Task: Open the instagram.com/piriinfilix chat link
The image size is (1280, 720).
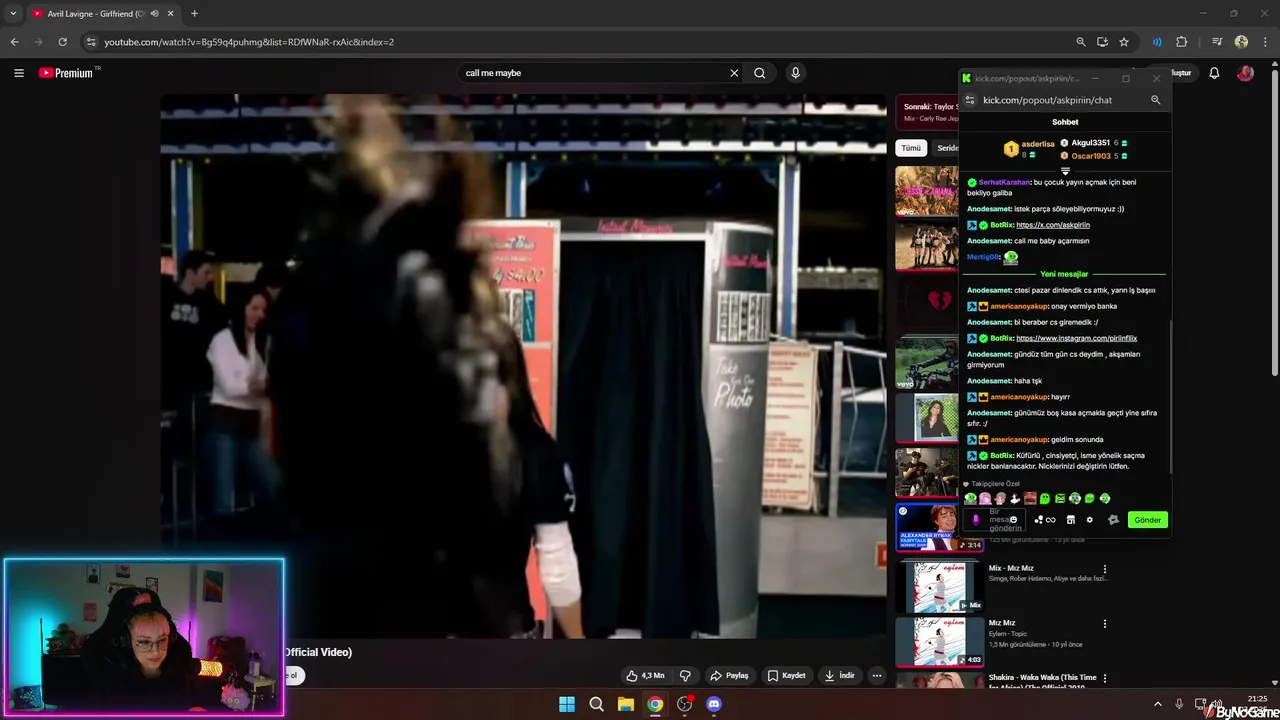Action: pyautogui.click(x=1076, y=338)
